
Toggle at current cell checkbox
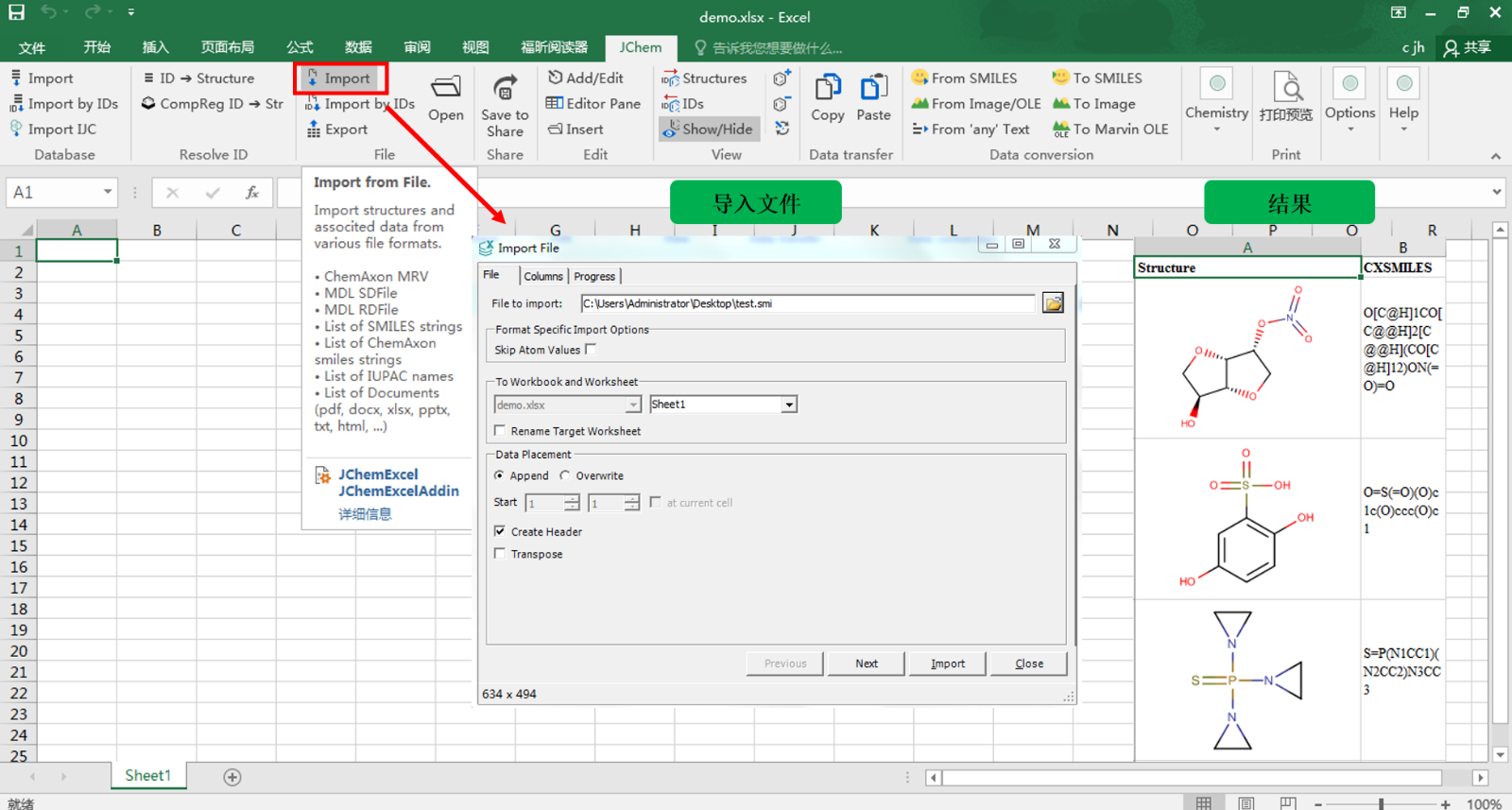point(655,503)
